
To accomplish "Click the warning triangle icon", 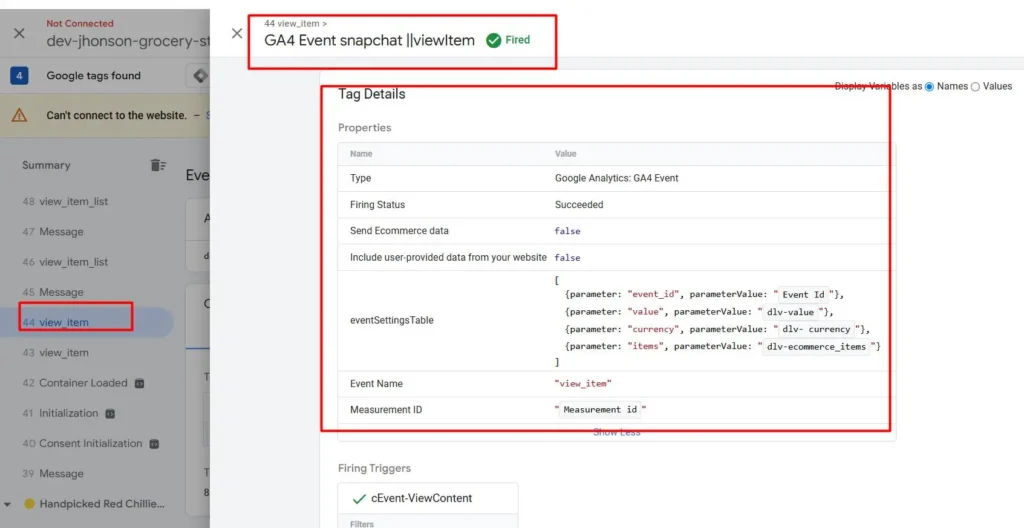I will pos(20,115).
